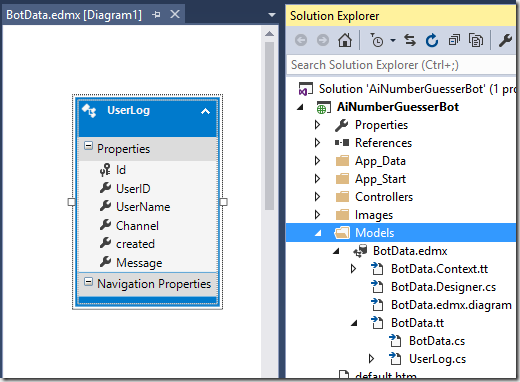
Task: Collapse the BotData.tt node
Action: point(354,323)
